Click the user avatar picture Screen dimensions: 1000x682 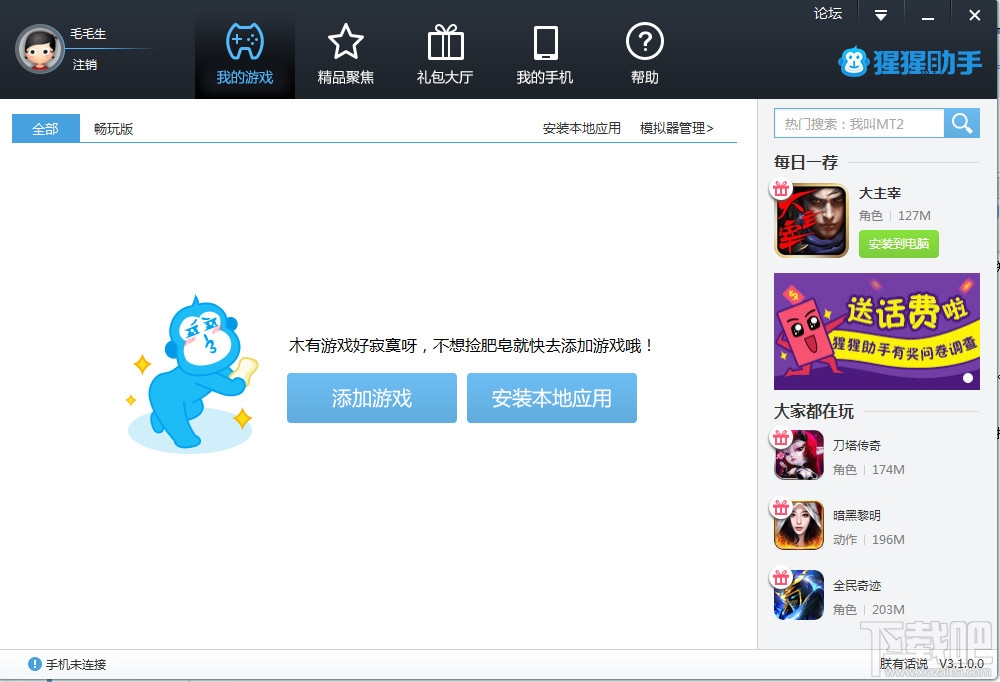(x=40, y=49)
